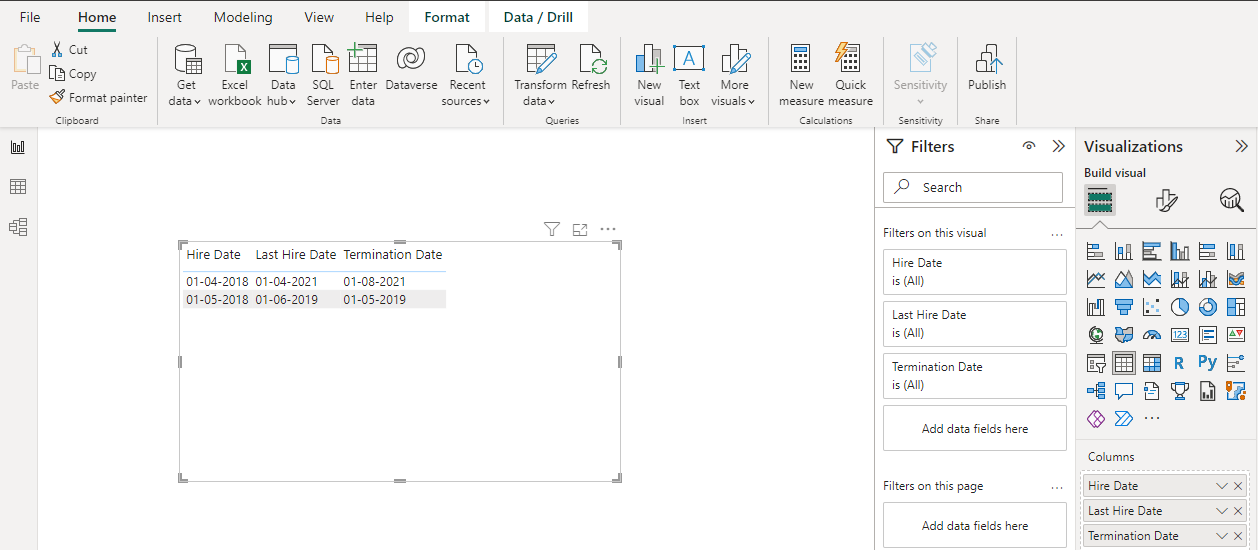Click the visual's filter funnel icon

[552, 230]
